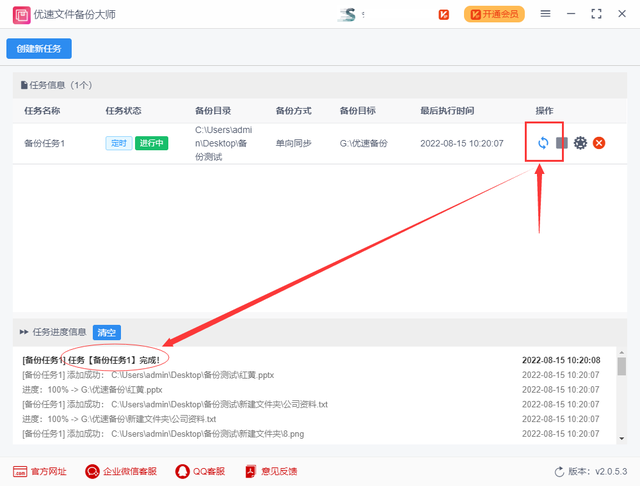
Task: Open the hamburger menu in title bar
Action: tap(545, 14)
